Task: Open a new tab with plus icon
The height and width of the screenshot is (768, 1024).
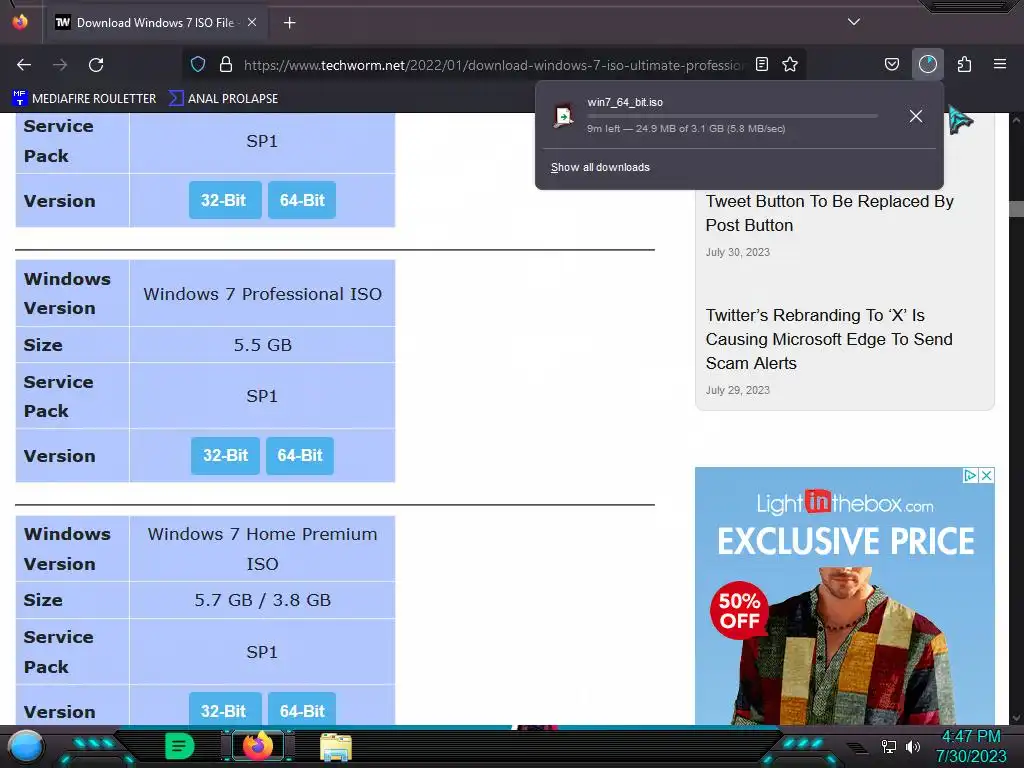Action: 289,23
